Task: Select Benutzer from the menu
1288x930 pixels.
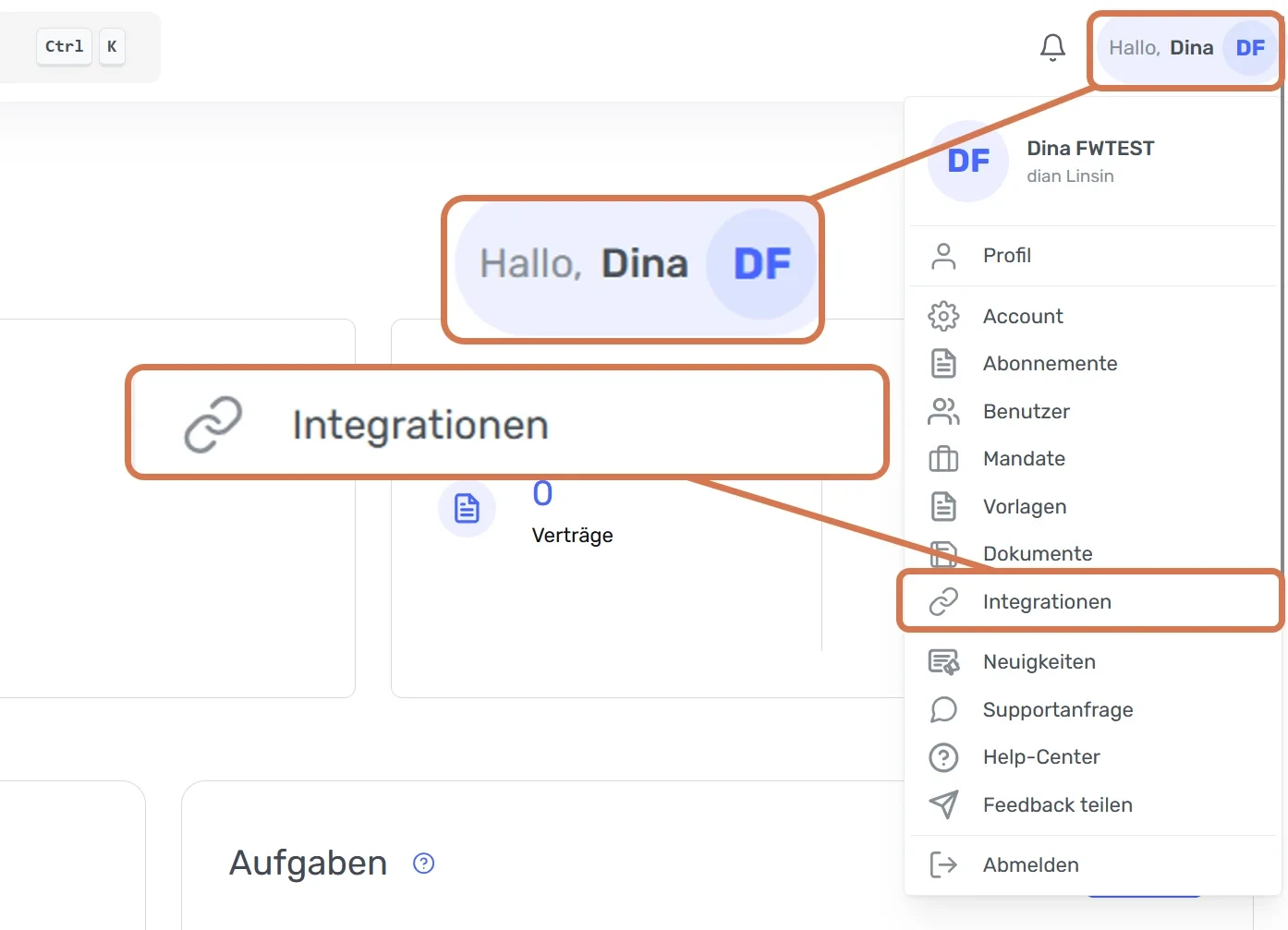Action: point(1092,412)
